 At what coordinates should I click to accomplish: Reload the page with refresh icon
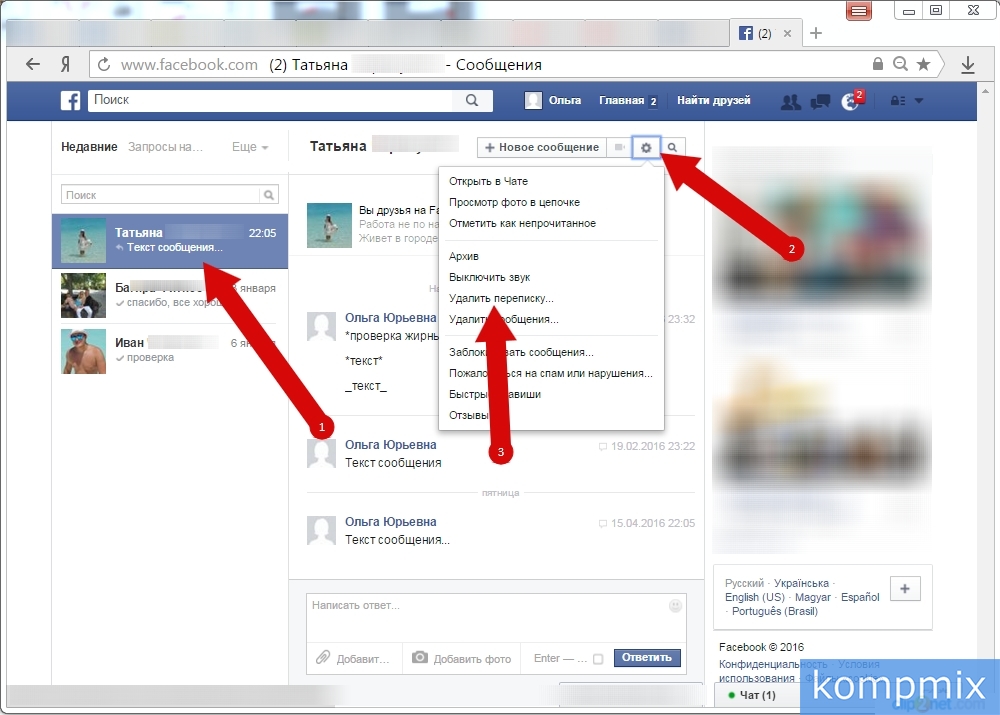104,64
